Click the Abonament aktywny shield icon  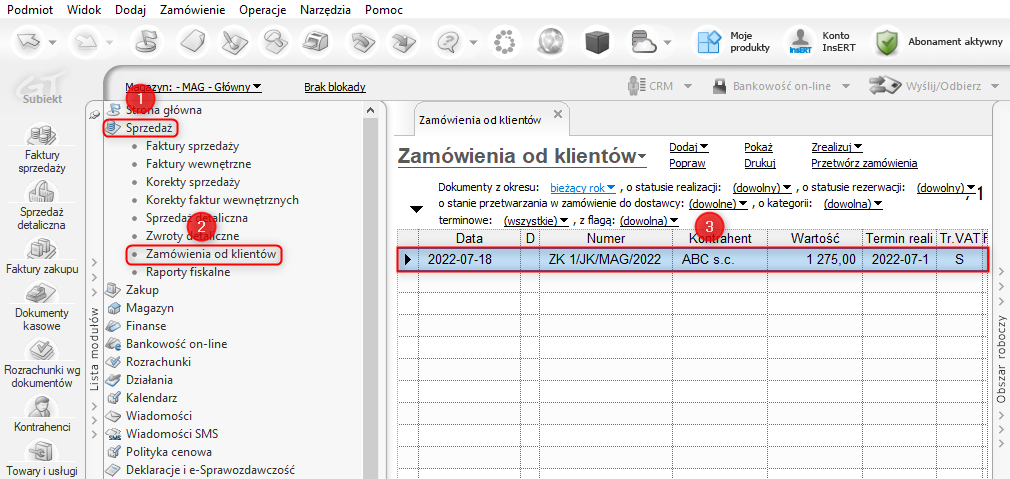888,42
